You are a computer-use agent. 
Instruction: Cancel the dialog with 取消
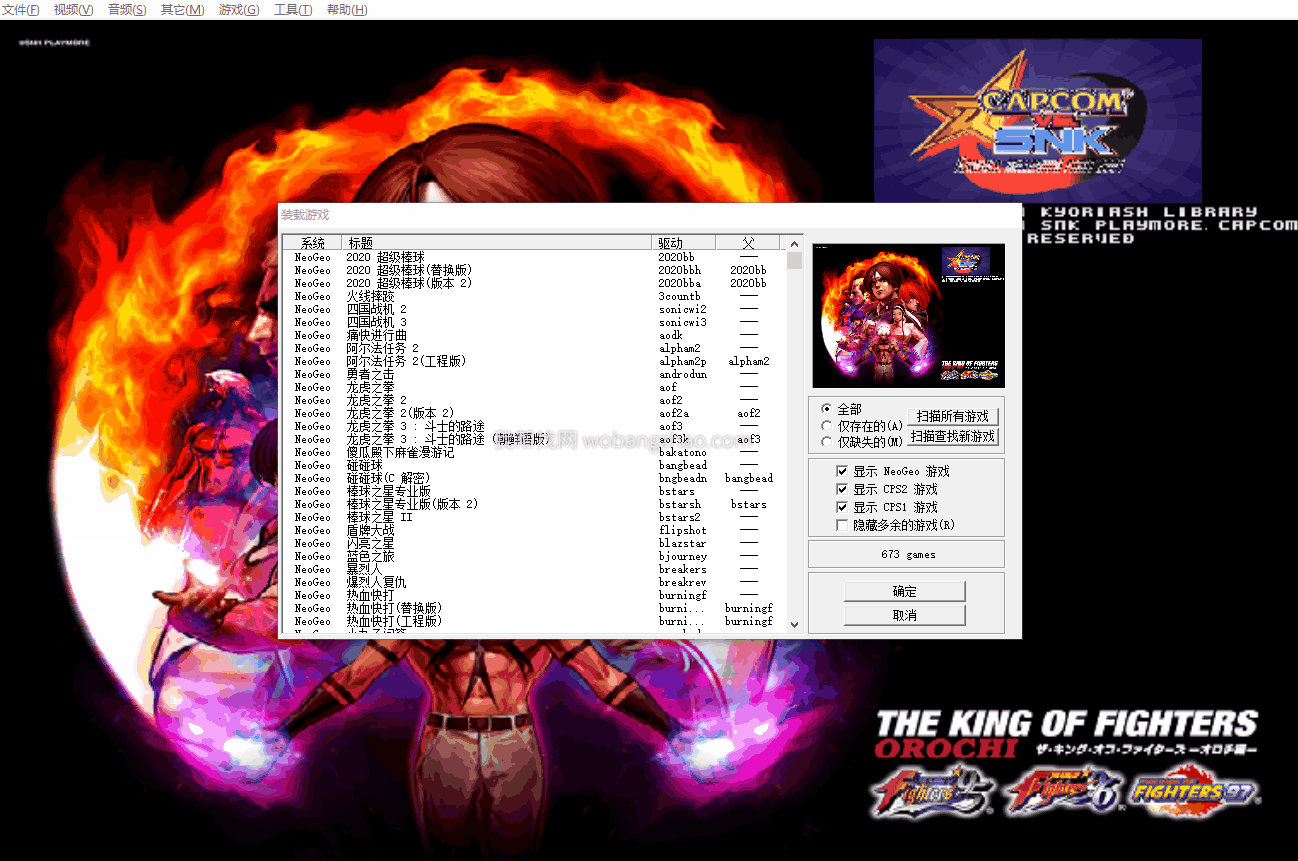coord(904,615)
